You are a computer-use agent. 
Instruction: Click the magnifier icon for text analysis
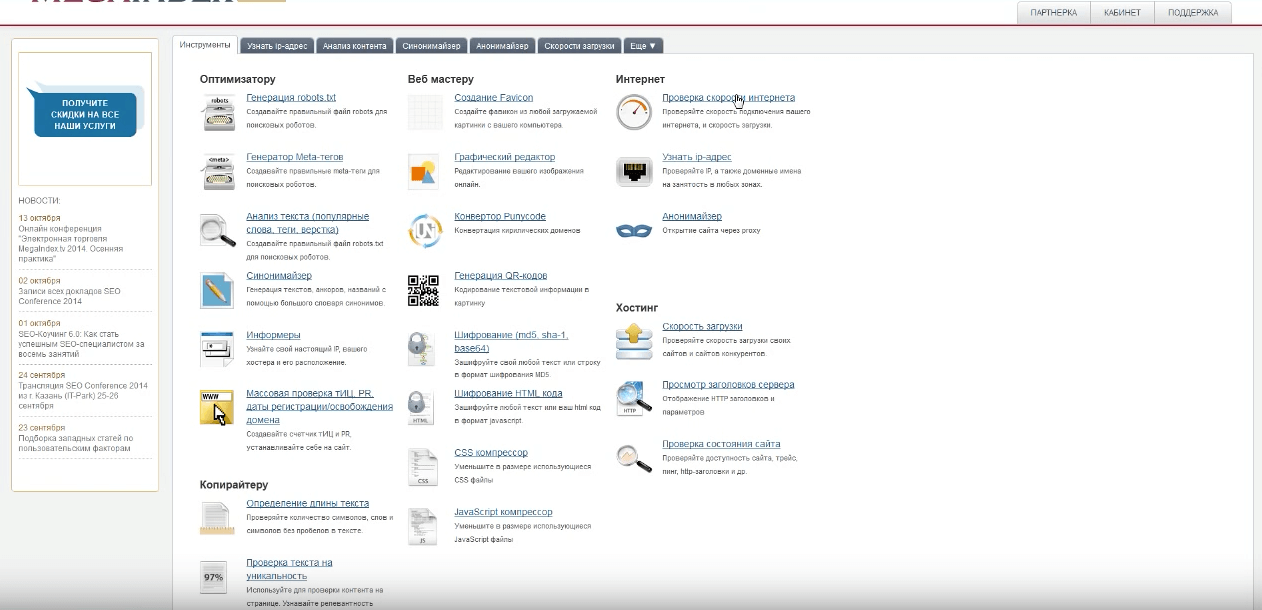217,231
